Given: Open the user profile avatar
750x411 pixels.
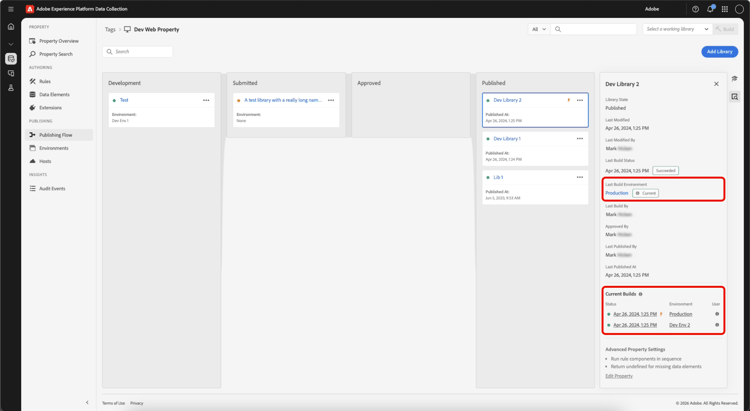Looking at the screenshot, I should [x=739, y=9].
